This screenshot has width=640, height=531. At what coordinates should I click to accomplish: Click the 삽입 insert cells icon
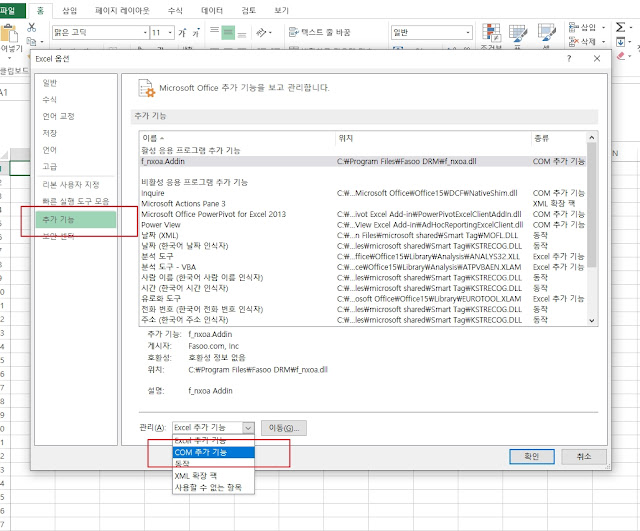[x=582, y=27]
